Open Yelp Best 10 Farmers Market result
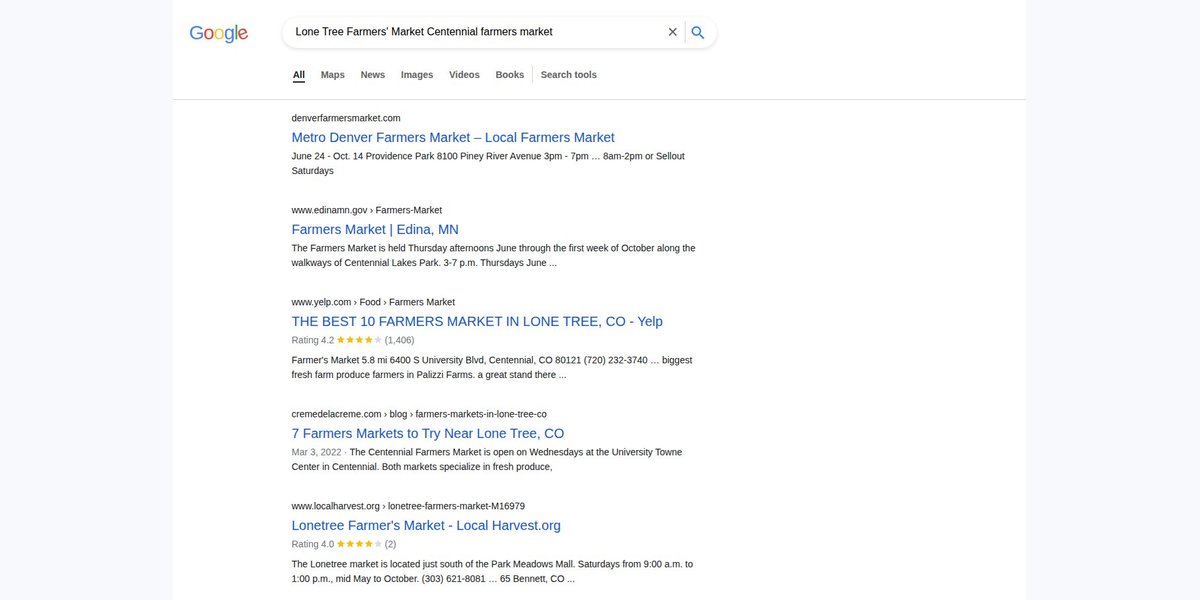This screenshot has width=1200, height=600. (x=477, y=321)
